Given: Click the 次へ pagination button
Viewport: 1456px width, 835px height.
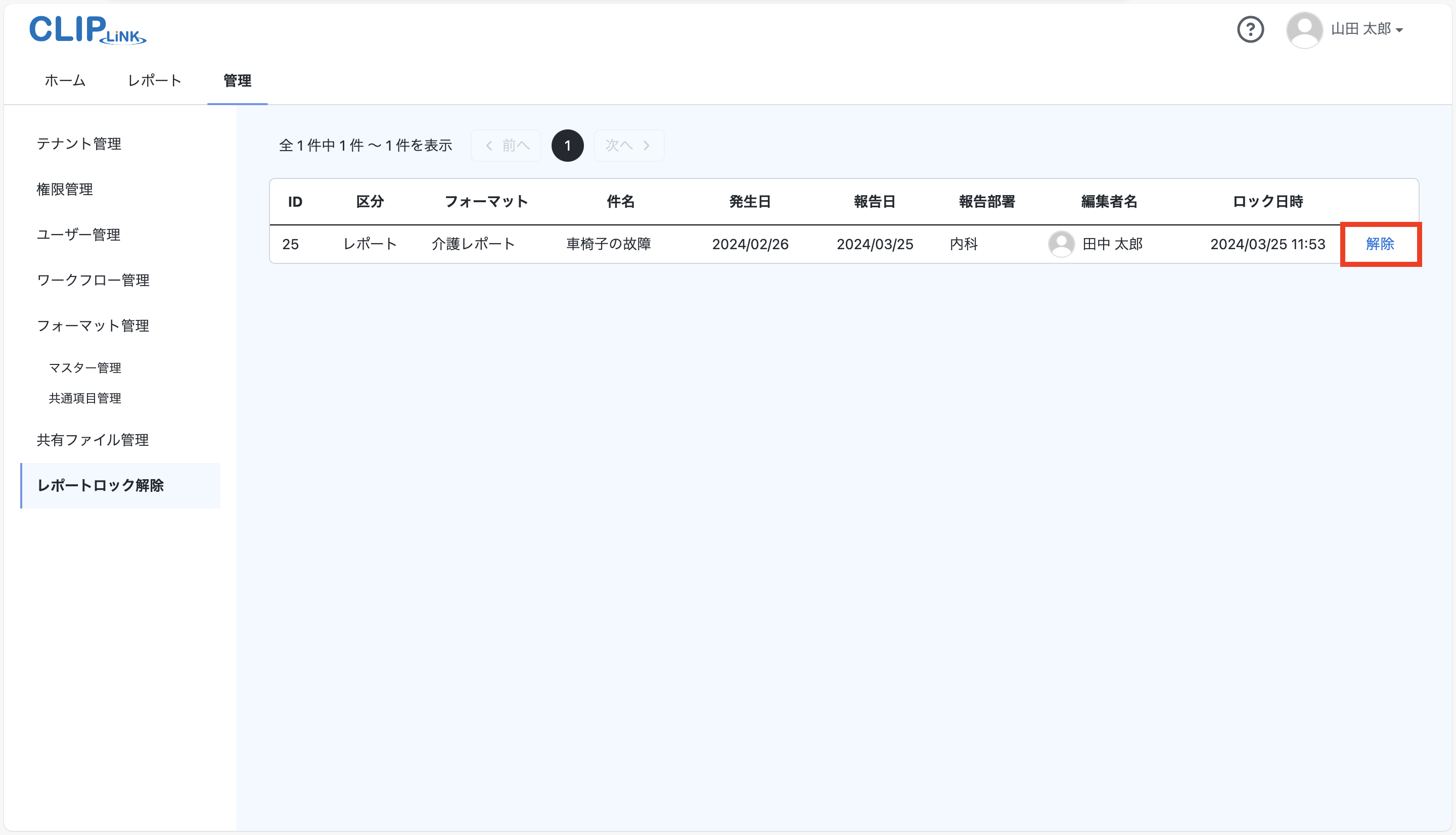Looking at the screenshot, I should click(x=629, y=145).
